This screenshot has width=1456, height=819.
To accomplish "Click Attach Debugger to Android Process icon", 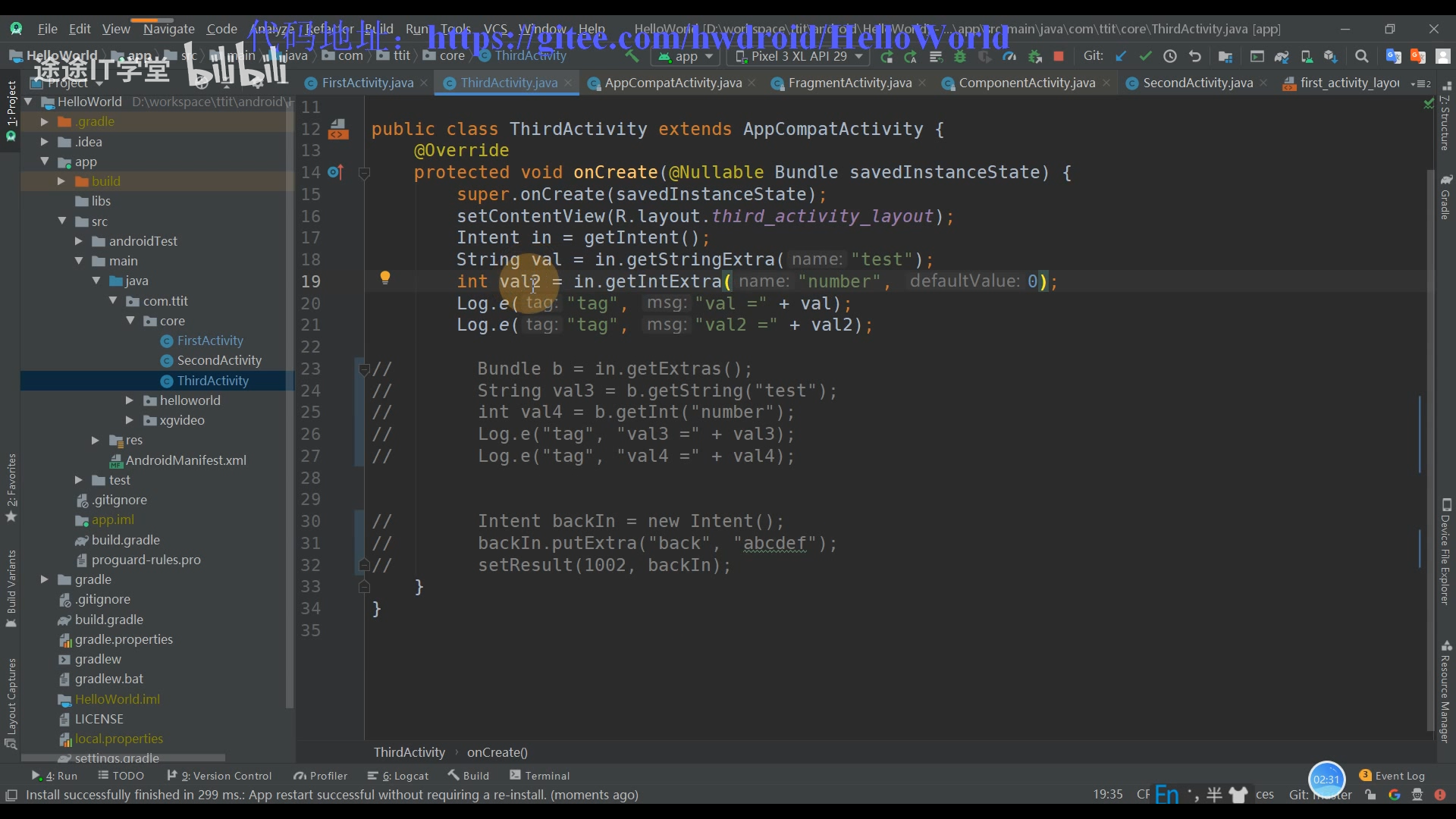I will [1034, 57].
